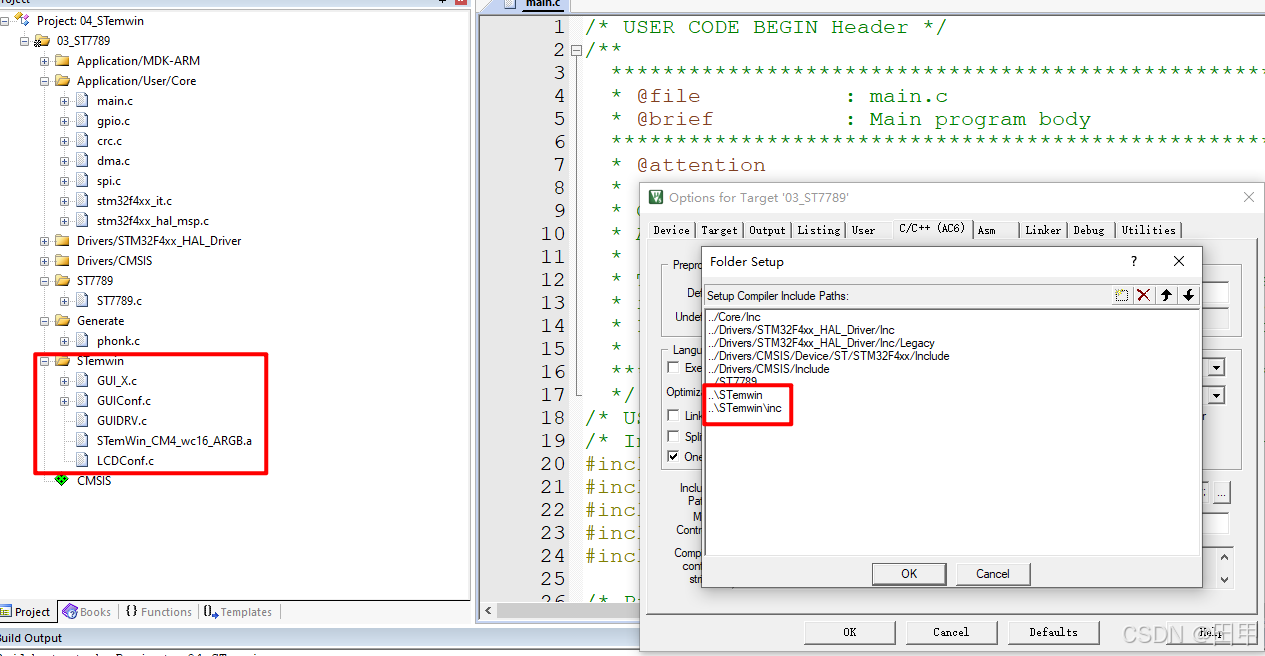Select the ..\STemwin\inc include path

coord(744,408)
